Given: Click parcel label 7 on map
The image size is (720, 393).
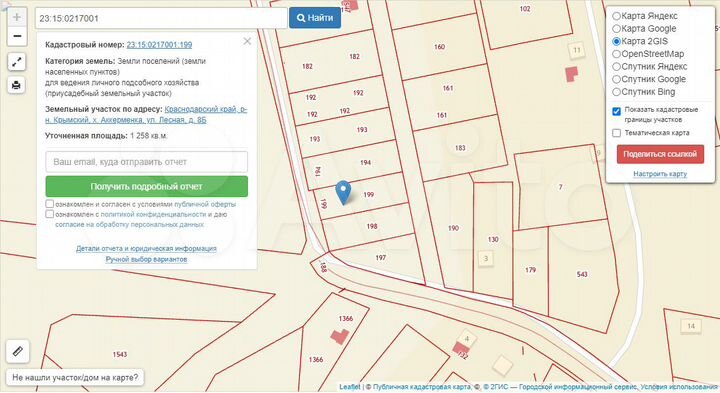Looking at the screenshot, I should [x=560, y=187].
